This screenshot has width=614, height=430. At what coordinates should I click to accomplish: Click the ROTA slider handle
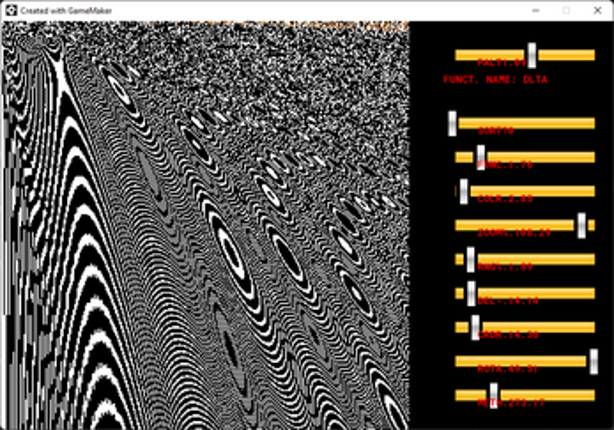594,361
